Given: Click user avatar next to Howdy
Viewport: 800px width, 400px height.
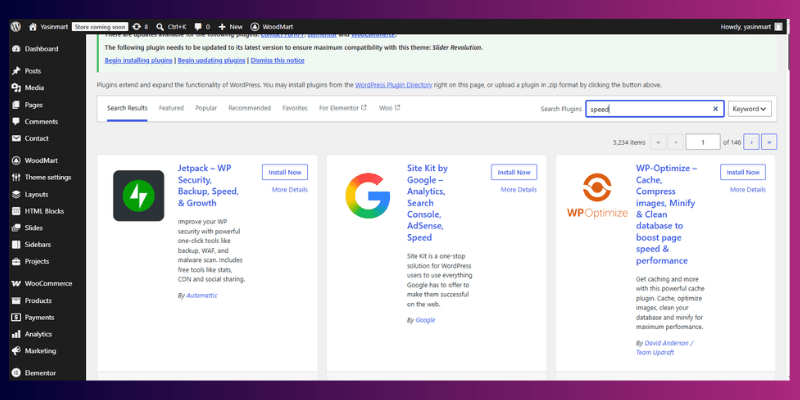Looking at the screenshot, I should coord(778,27).
